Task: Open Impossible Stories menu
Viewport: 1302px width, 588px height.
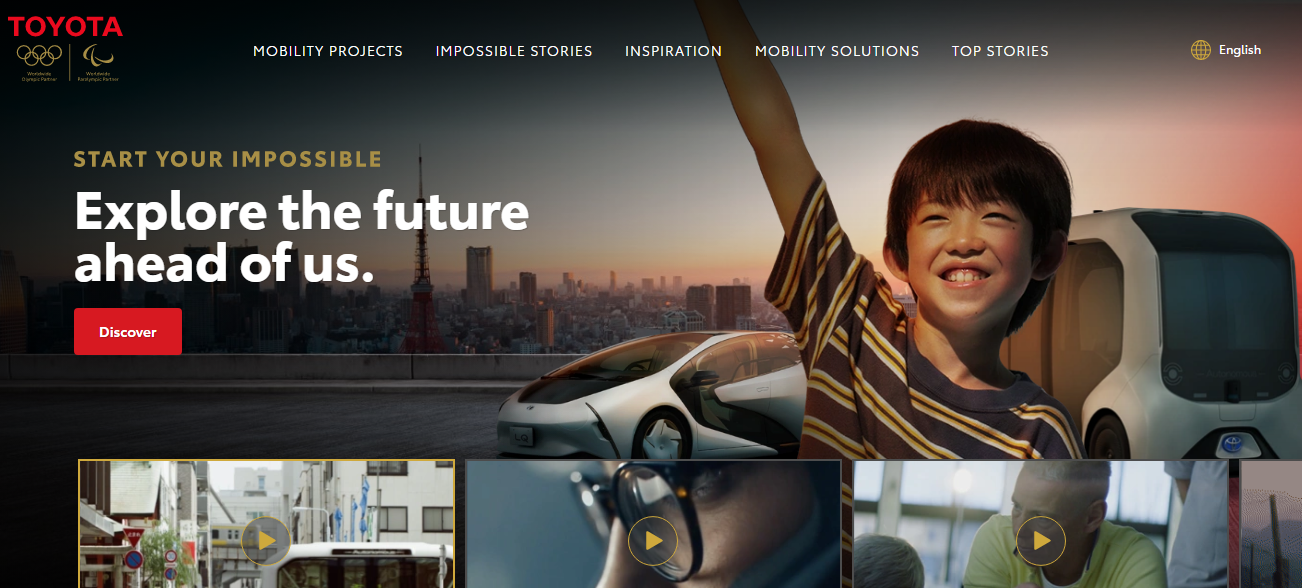Action: pyautogui.click(x=514, y=51)
